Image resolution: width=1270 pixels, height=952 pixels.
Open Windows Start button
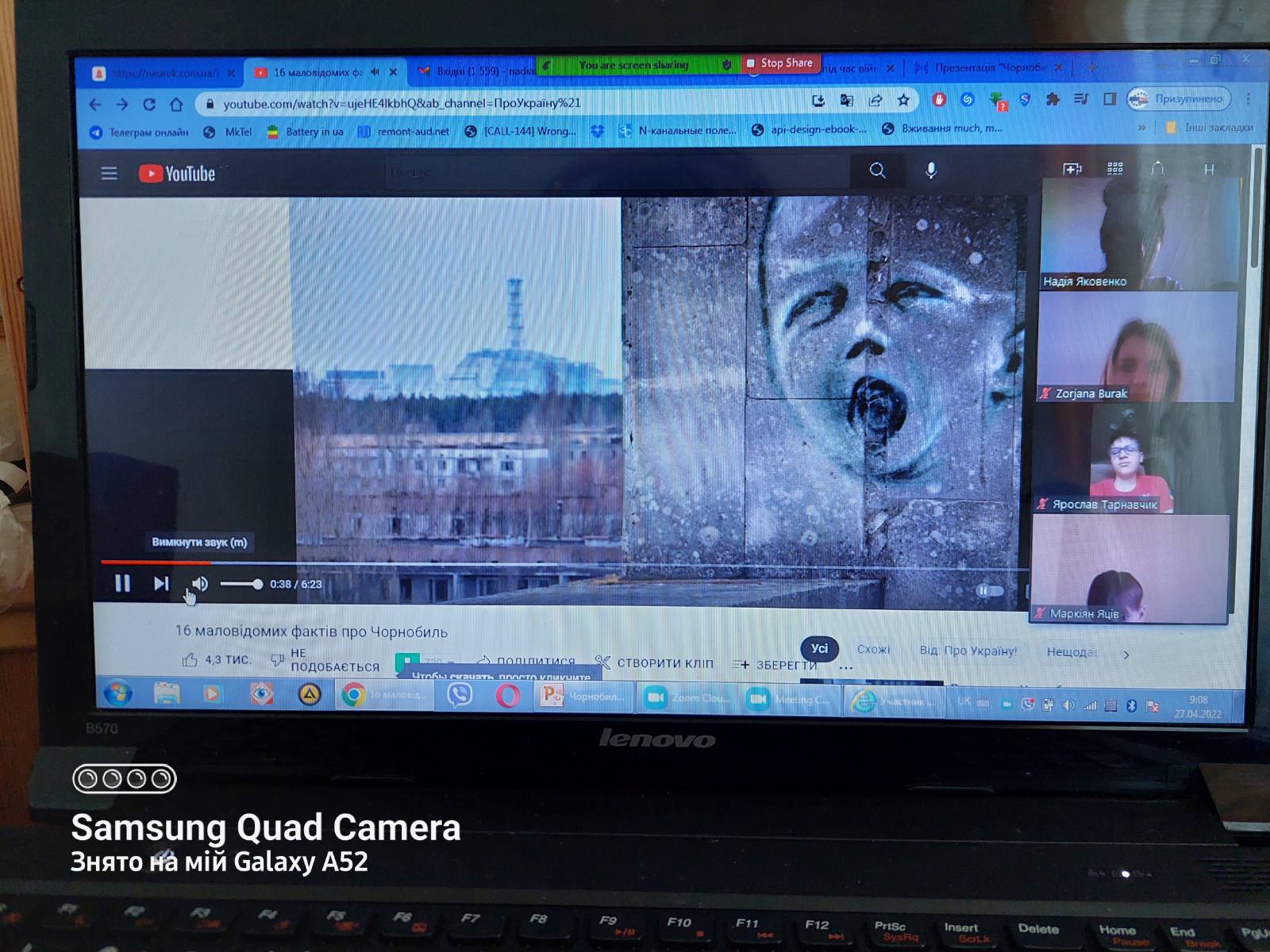click(x=117, y=693)
